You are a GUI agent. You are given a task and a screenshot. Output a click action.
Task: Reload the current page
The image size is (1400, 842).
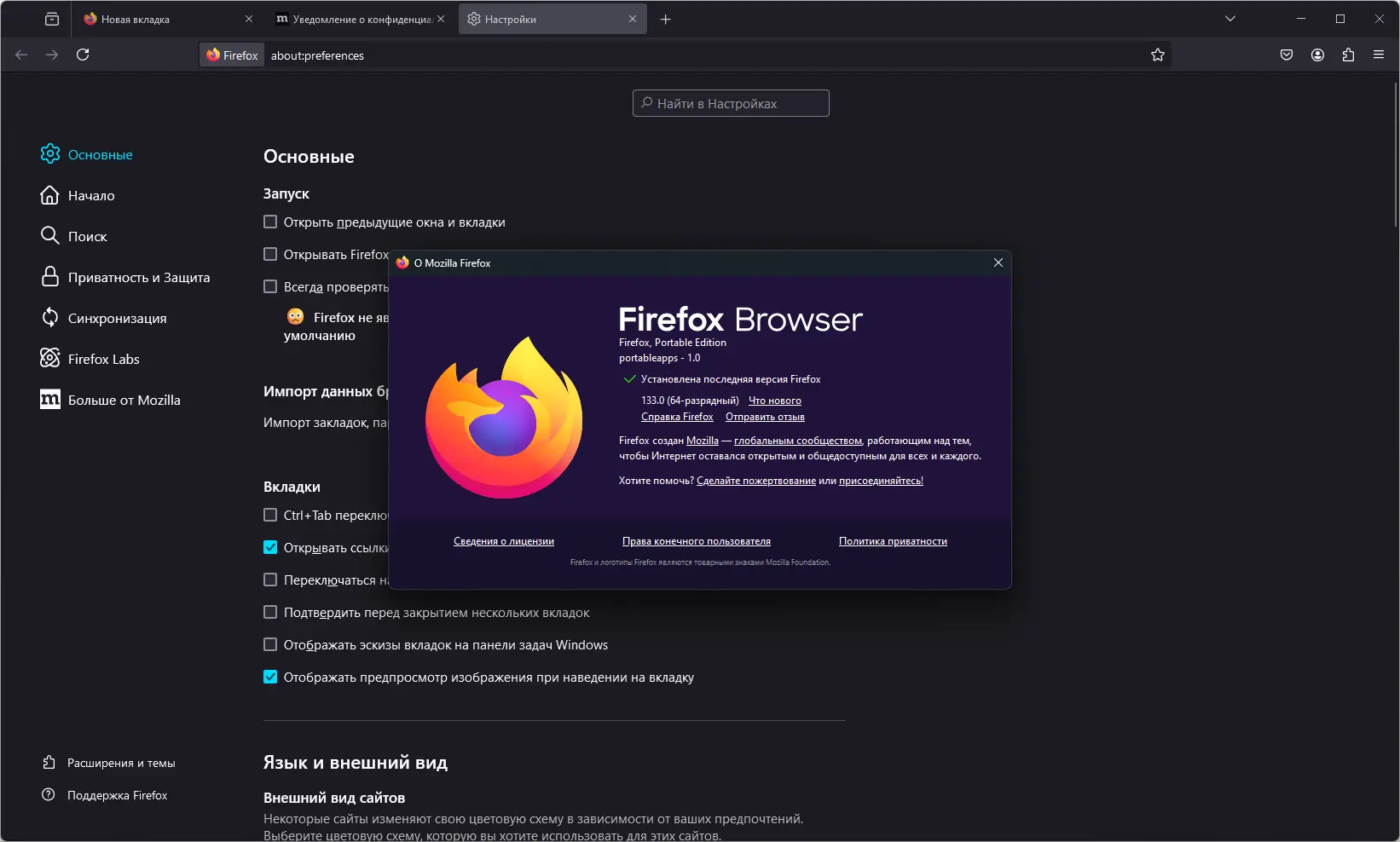tap(83, 55)
